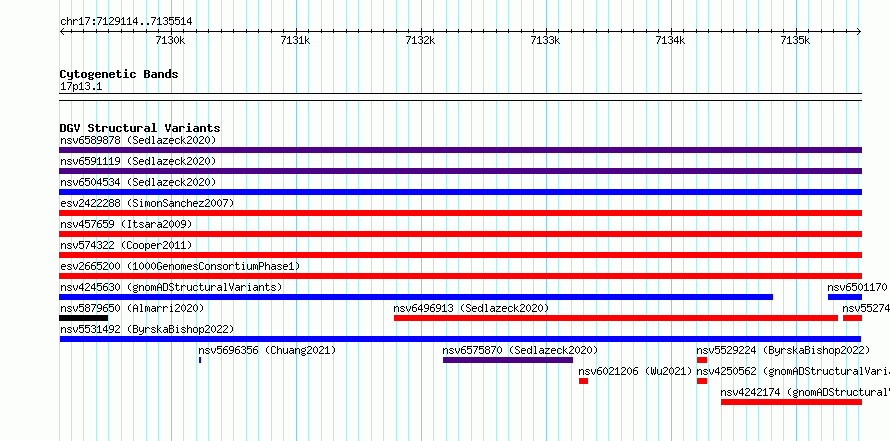Select small red bar under nsv5529224

[702, 360]
